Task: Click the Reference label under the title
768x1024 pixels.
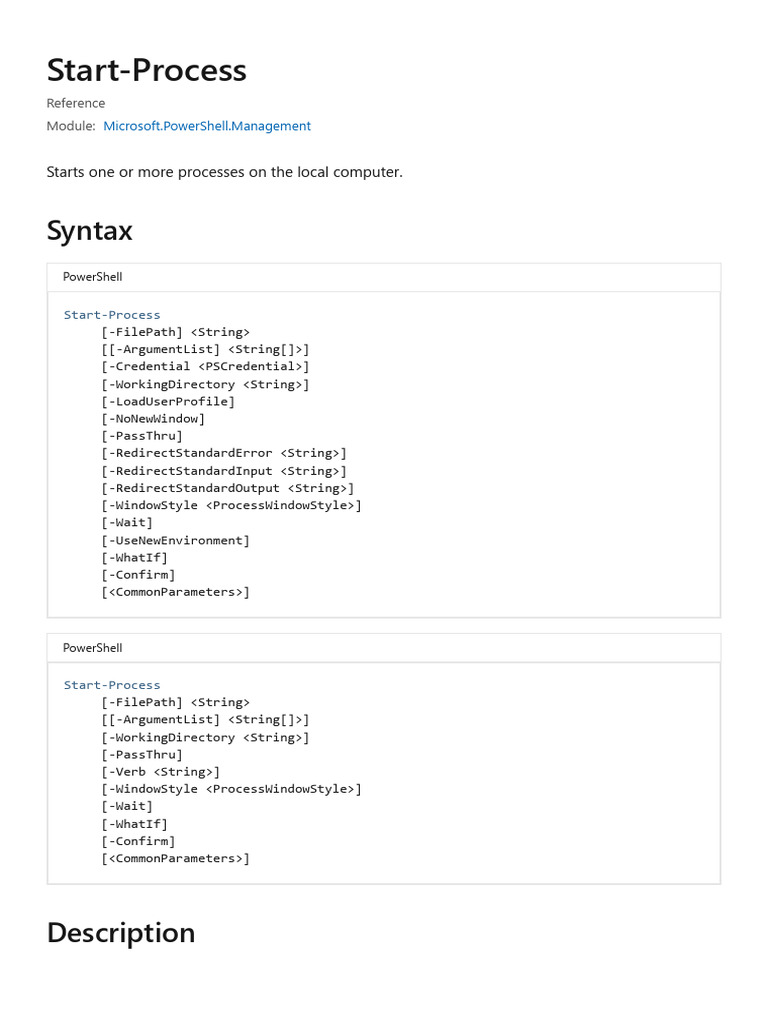Action: click(76, 103)
